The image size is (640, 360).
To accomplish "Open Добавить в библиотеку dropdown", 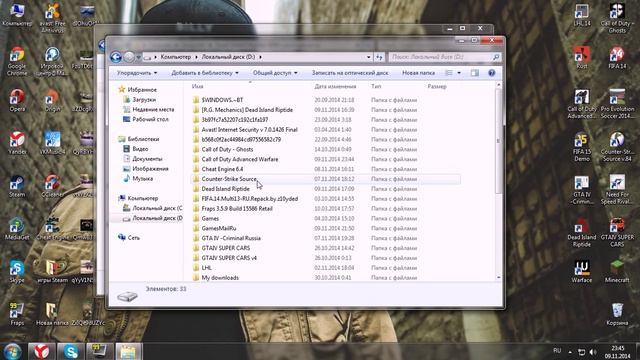I will coord(205,73).
